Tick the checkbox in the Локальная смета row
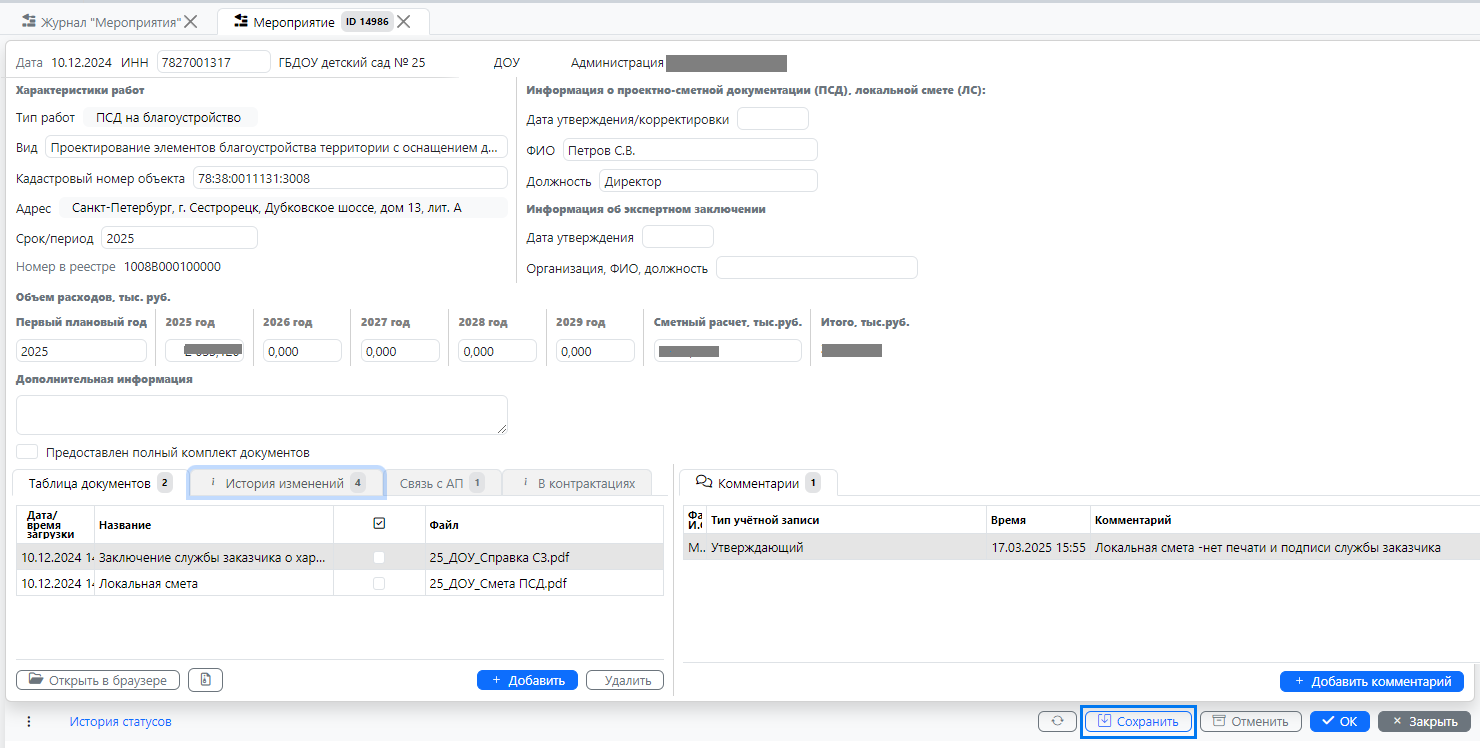 point(379,583)
